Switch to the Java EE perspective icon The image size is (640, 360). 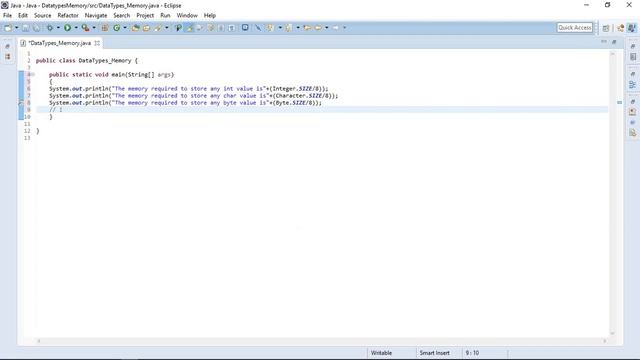coord(621,28)
